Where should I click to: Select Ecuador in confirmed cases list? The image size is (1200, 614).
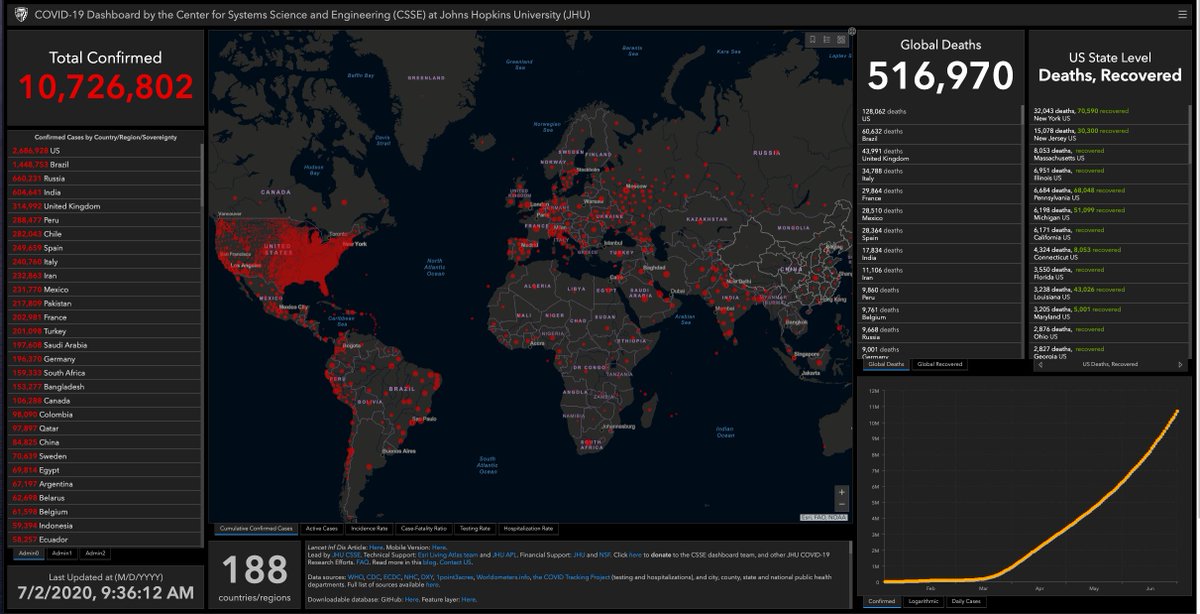pyautogui.click(x=105, y=538)
